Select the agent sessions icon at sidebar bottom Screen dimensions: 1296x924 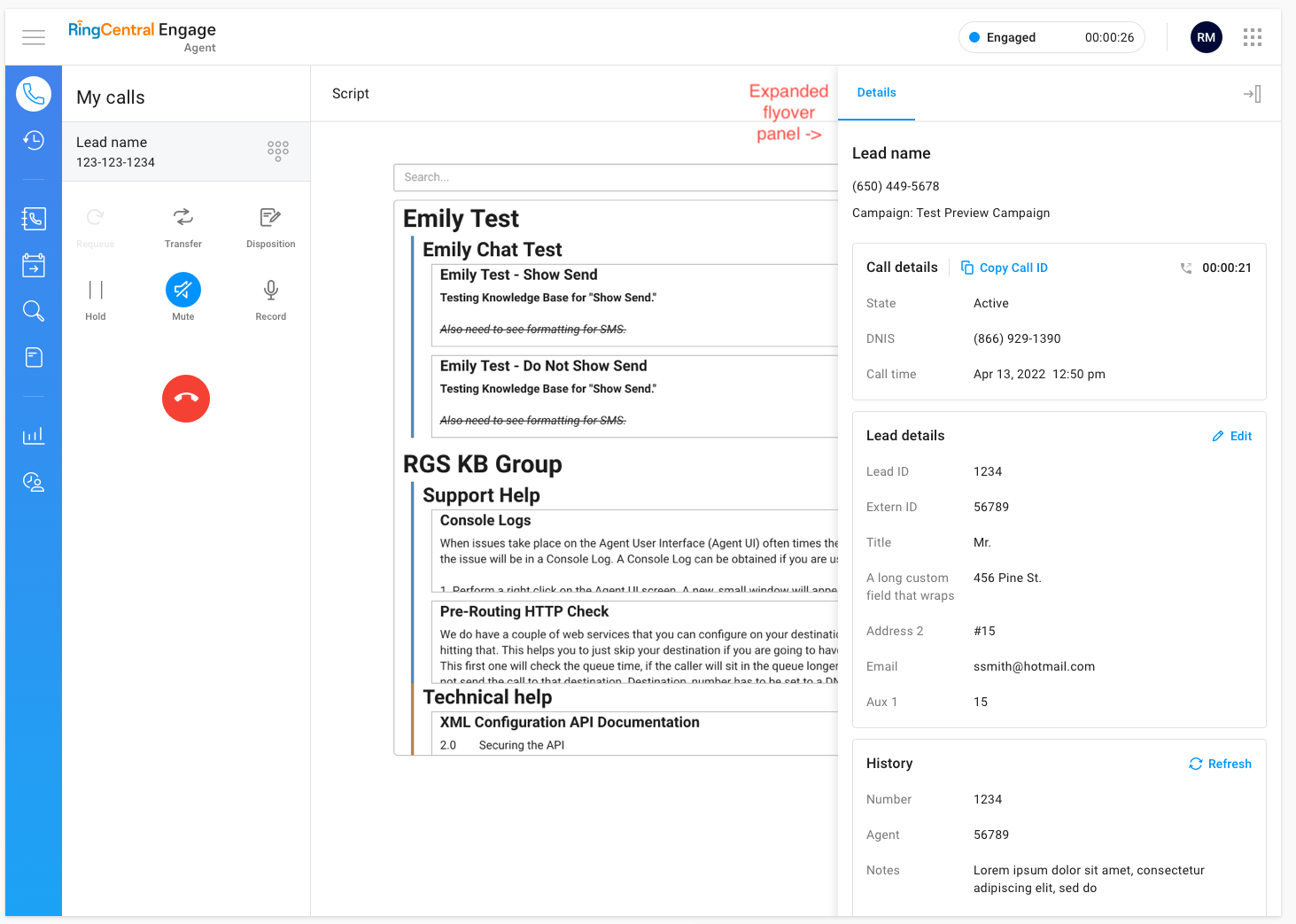[33, 481]
